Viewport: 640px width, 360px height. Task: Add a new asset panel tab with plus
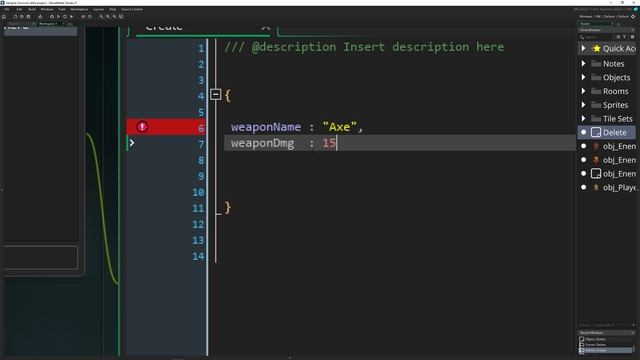point(618,24)
